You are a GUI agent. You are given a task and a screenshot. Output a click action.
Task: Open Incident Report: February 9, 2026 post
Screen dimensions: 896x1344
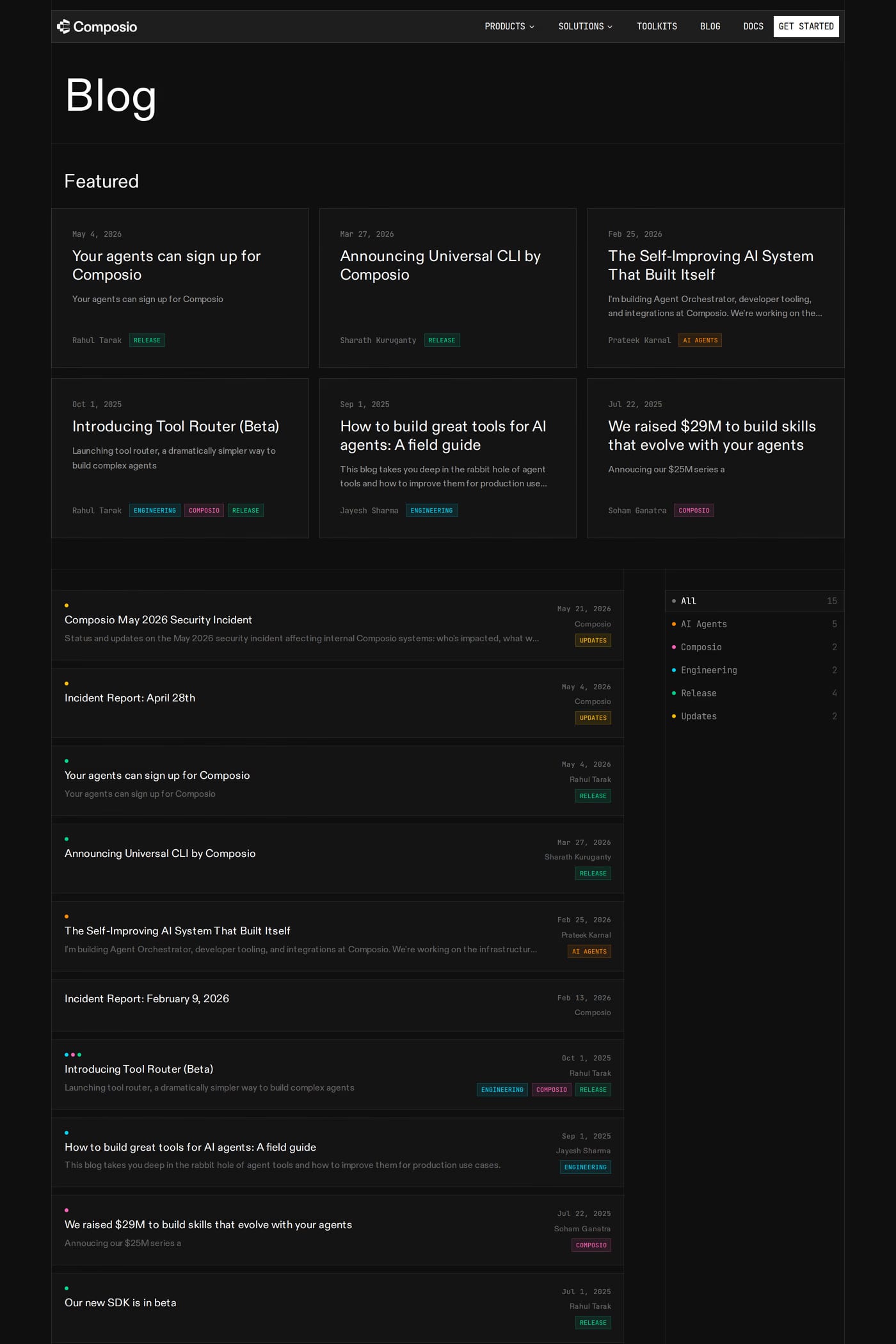click(x=337, y=1005)
